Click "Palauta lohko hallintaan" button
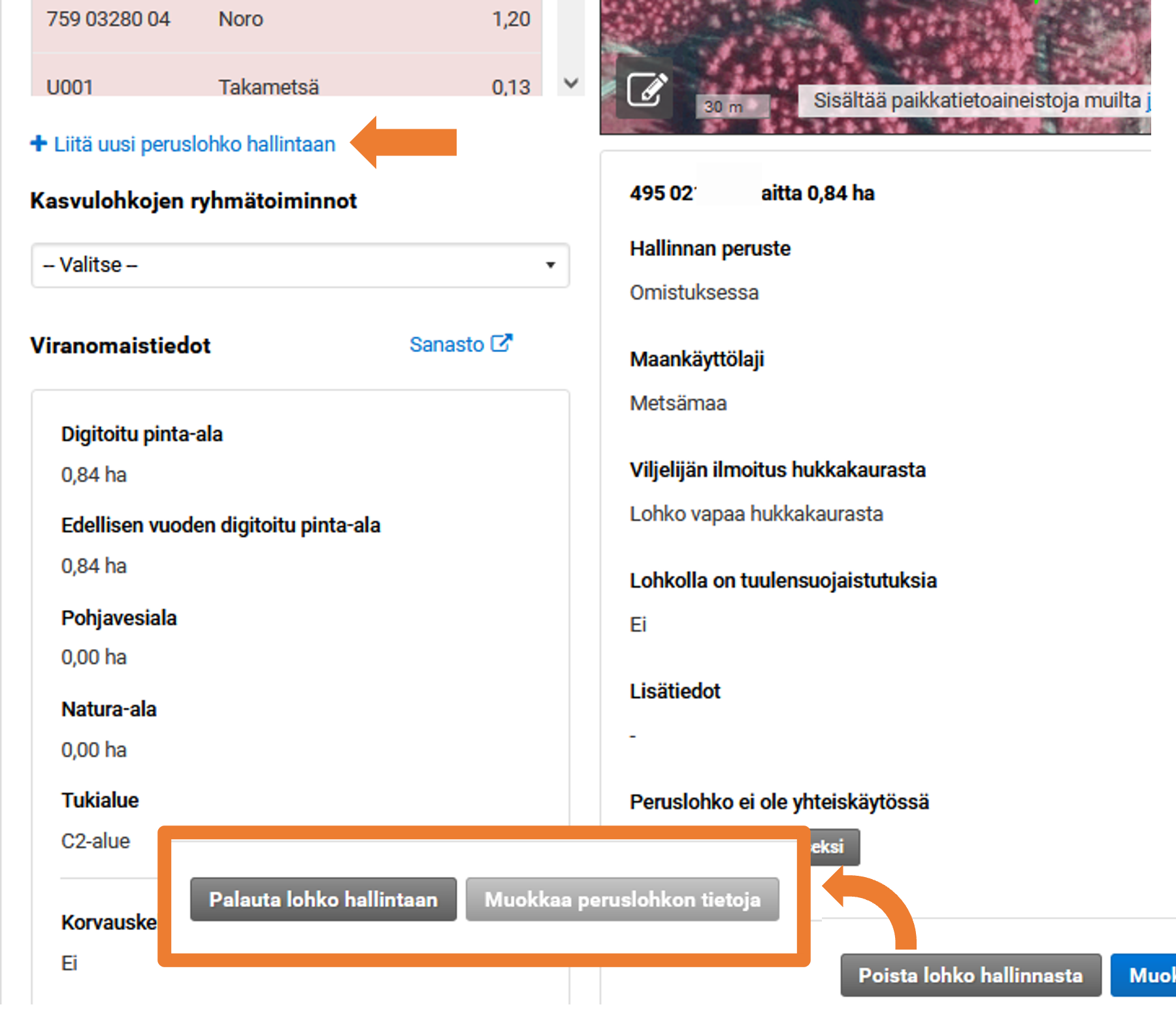This screenshot has width=1176, height=1026. [323, 899]
